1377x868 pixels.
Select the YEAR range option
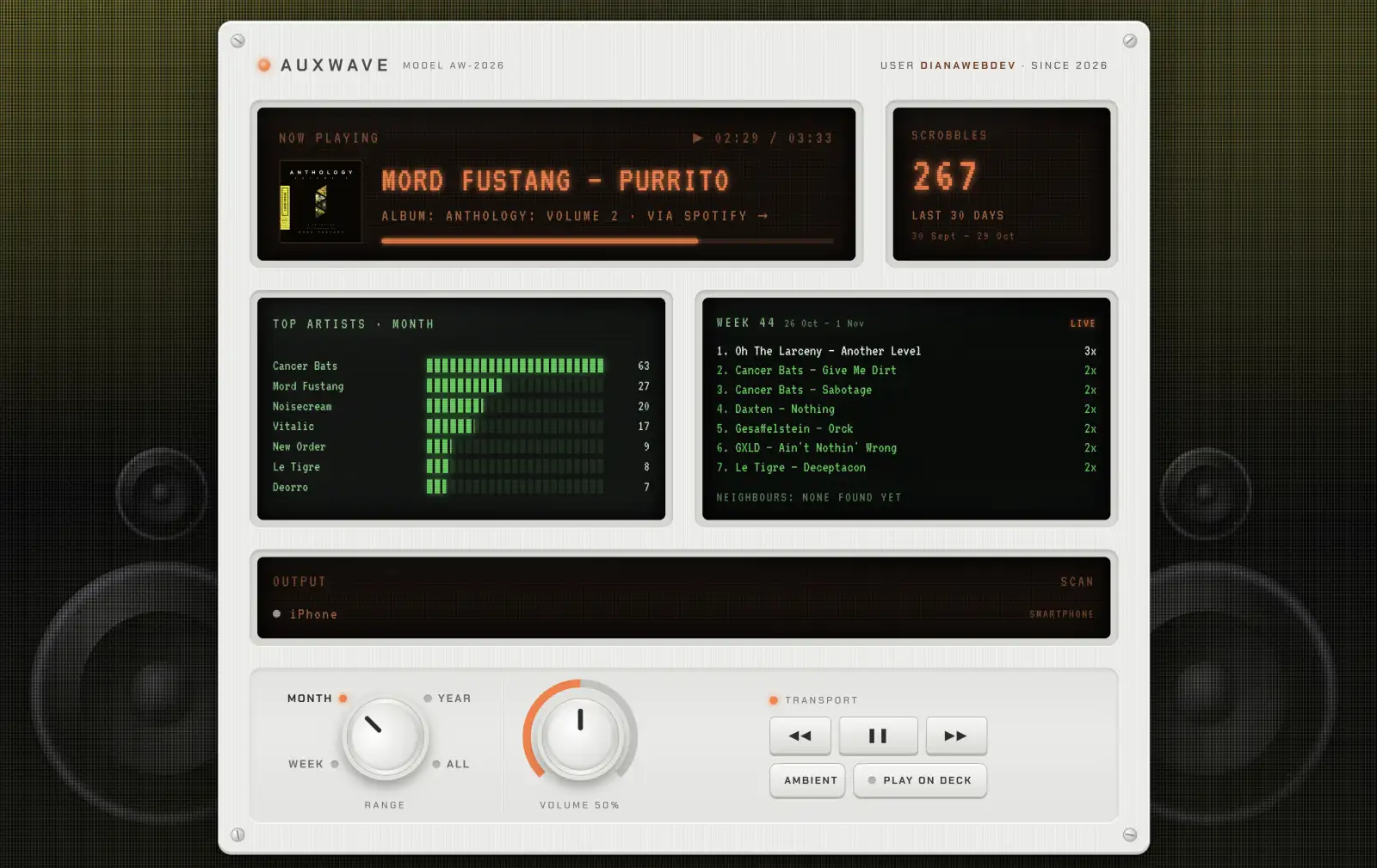[x=448, y=699]
